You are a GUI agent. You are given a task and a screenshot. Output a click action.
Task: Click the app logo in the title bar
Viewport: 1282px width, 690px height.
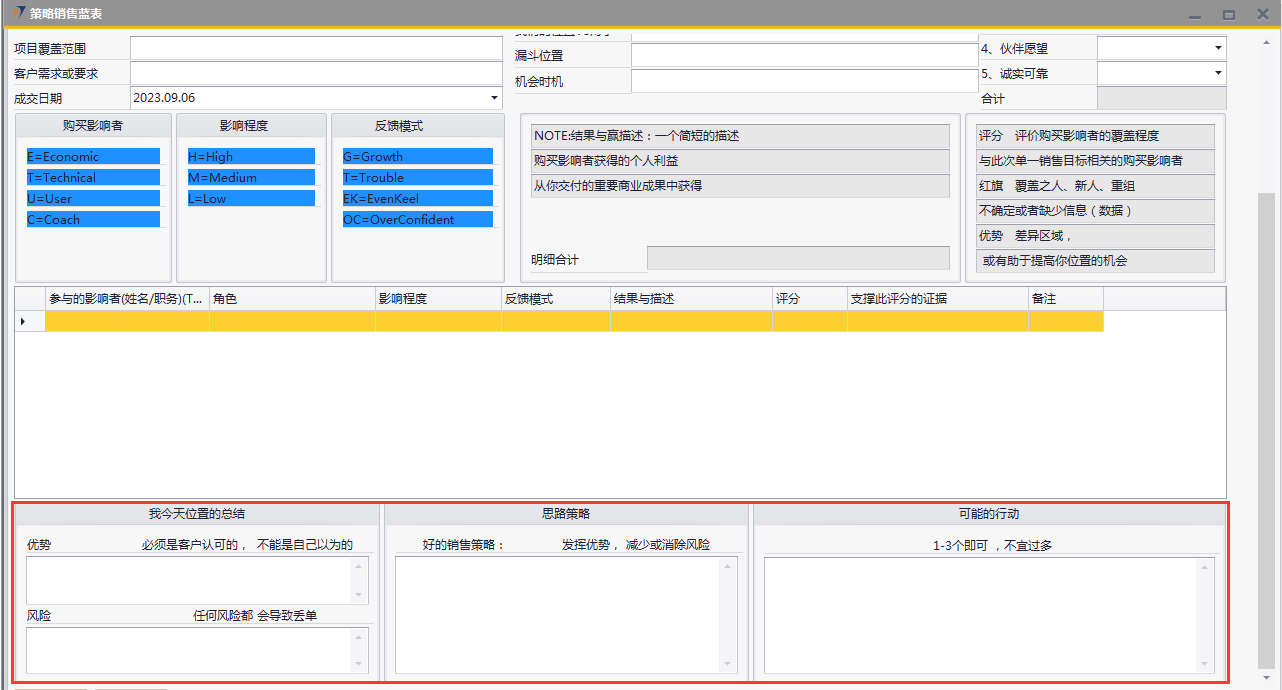pyautogui.click(x=17, y=13)
